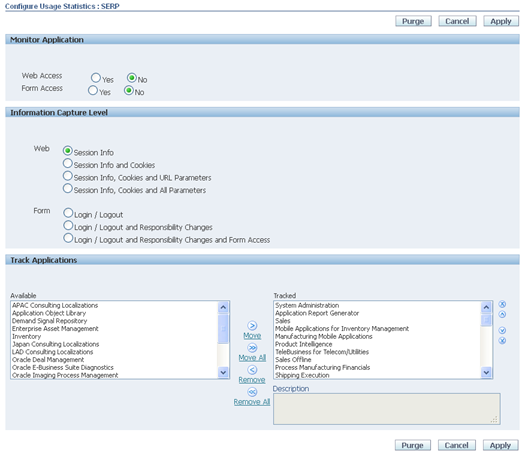
Task: Select Login / Logout form level
Action: pyautogui.click(x=68, y=213)
